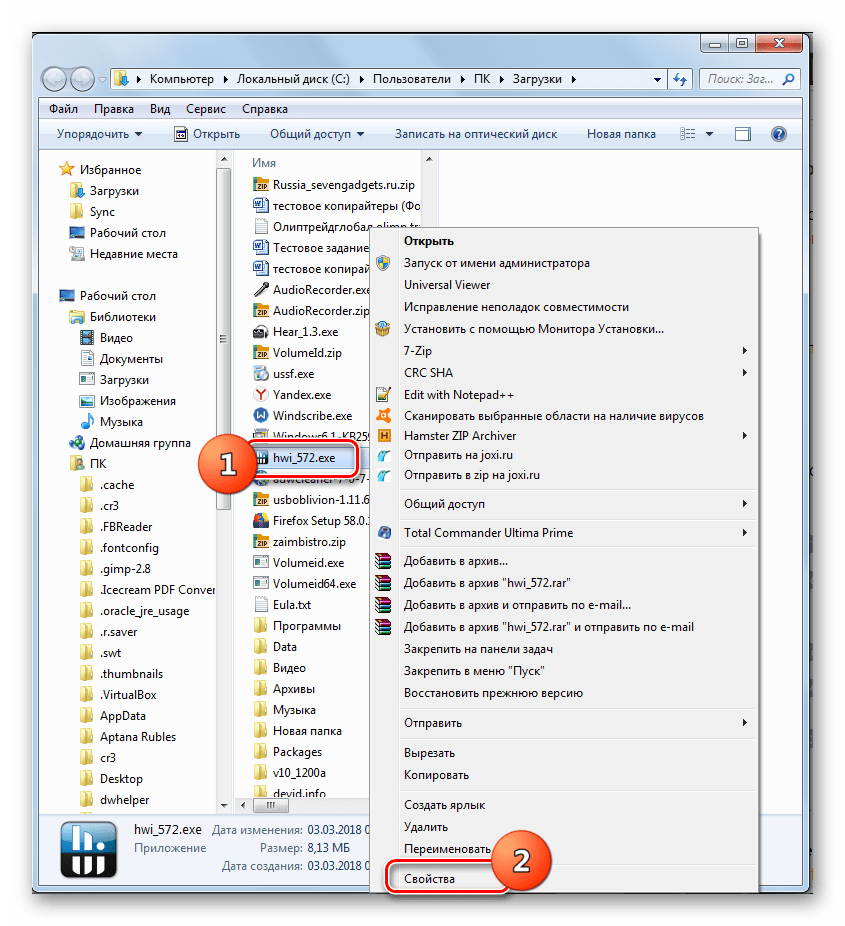Expand the Hamster ZIP Archiver submenu
This screenshot has height=926, width=845.
[745, 436]
